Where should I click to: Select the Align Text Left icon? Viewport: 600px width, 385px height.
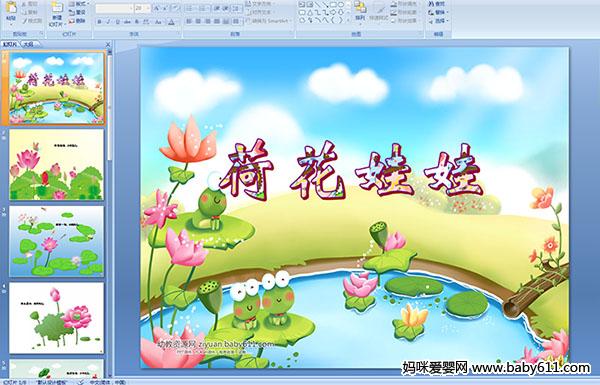pyautogui.click(x=189, y=21)
